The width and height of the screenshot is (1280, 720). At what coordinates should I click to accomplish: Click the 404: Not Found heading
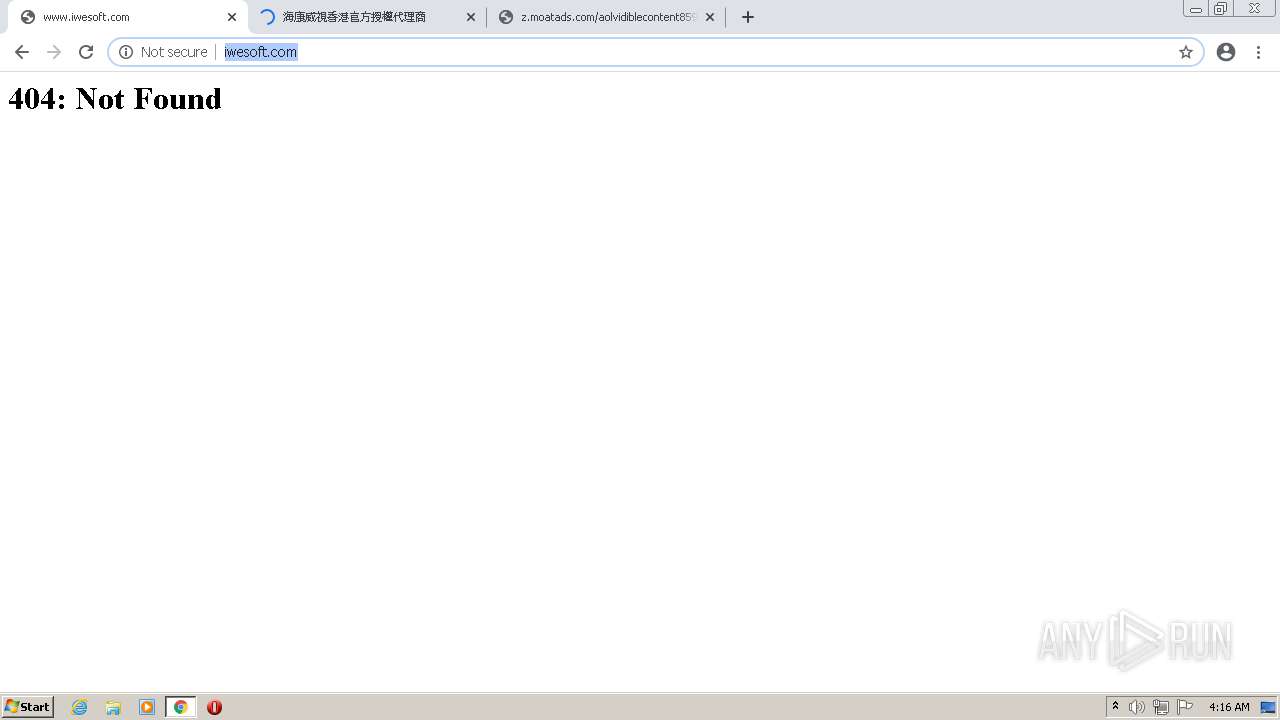[x=115, y=98]
